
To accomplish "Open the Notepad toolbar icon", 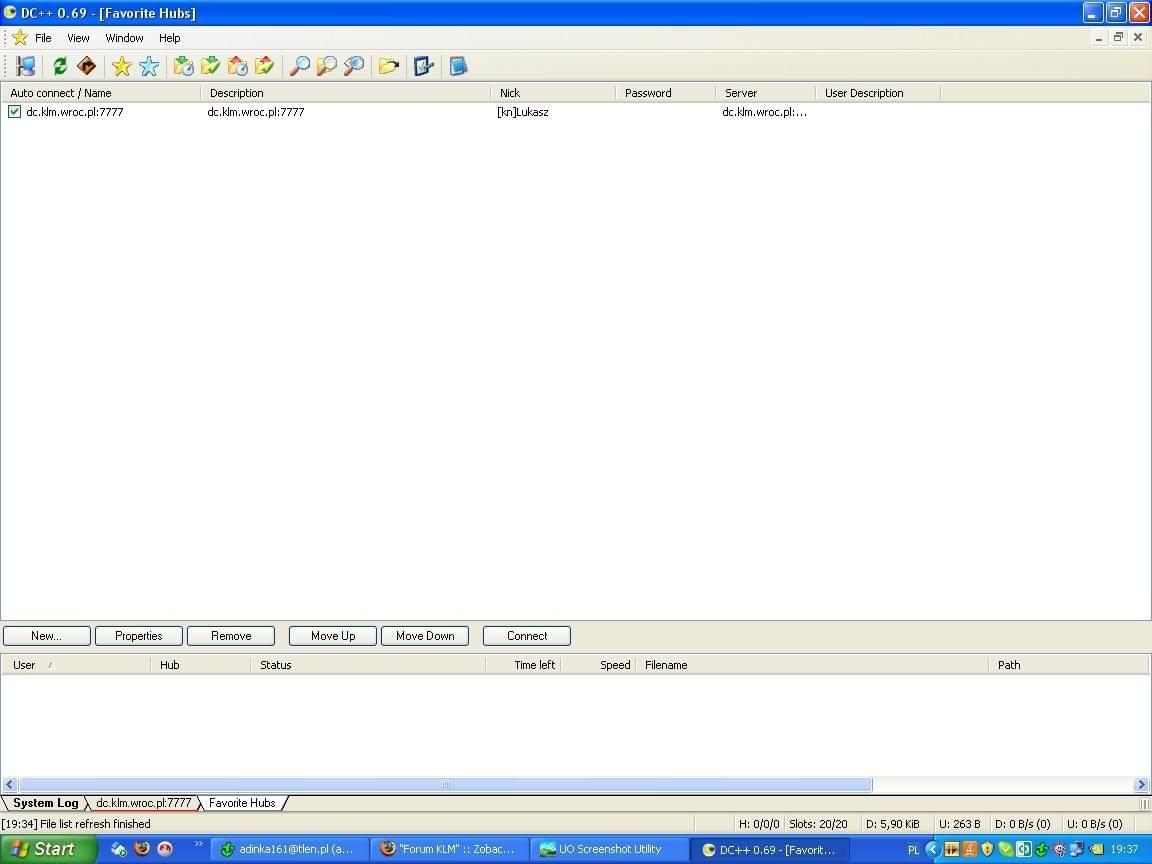I will click(458, 66).
